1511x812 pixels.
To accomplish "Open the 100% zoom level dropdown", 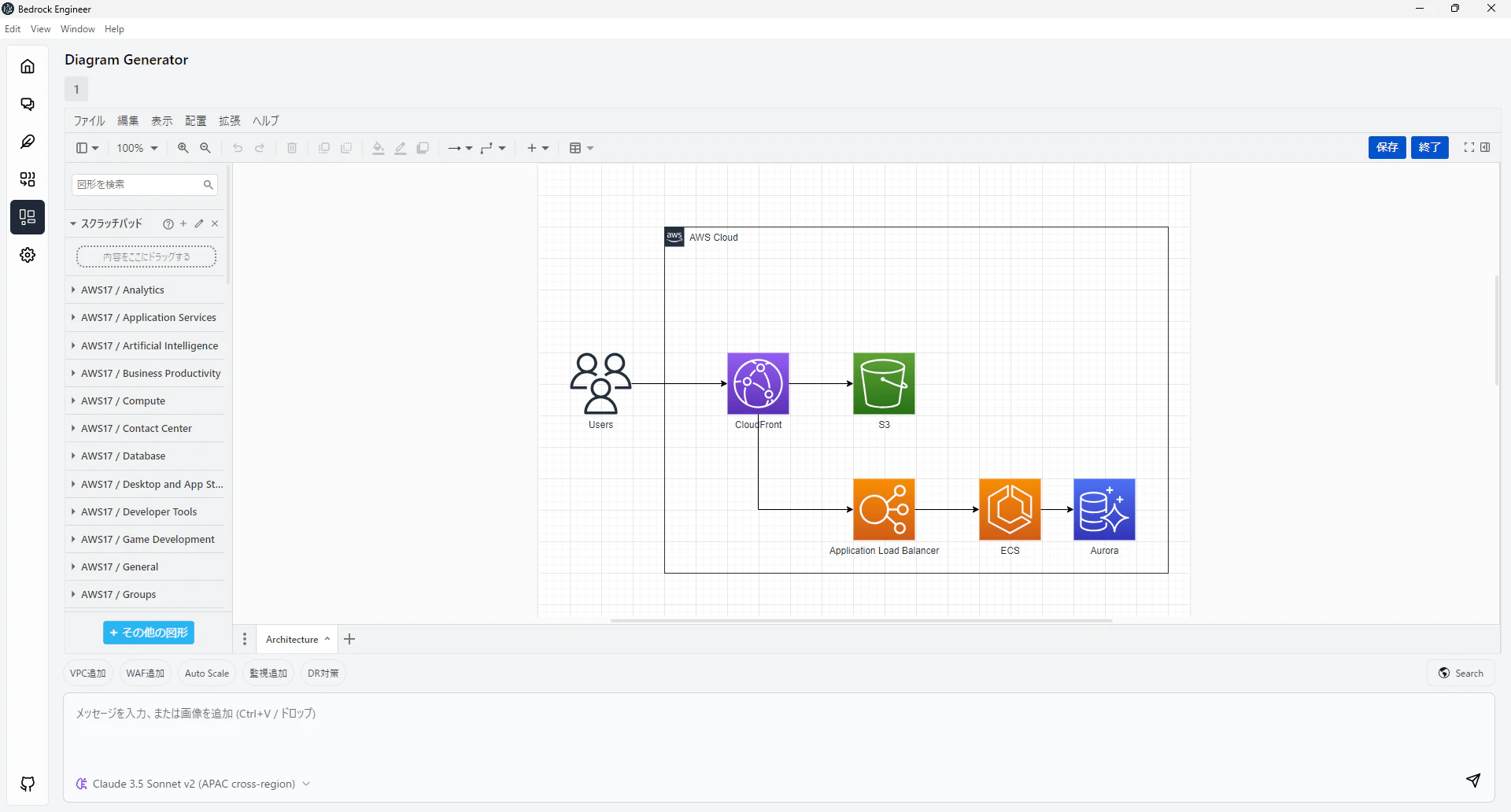I will pyautogui.click(x=138, y=148).
